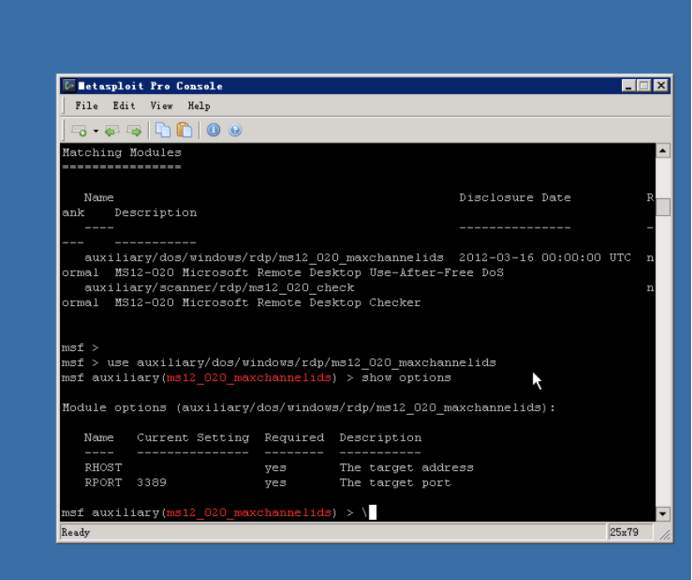
Task: Click 'Use-After-Free DoS' description text
Action: pos(436,272)
